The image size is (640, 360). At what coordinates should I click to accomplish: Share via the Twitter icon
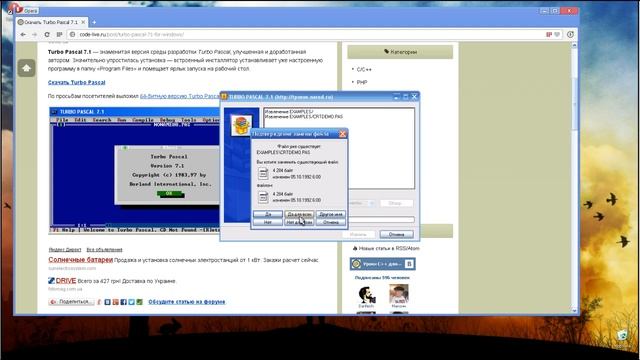click(x=131, y=302)
